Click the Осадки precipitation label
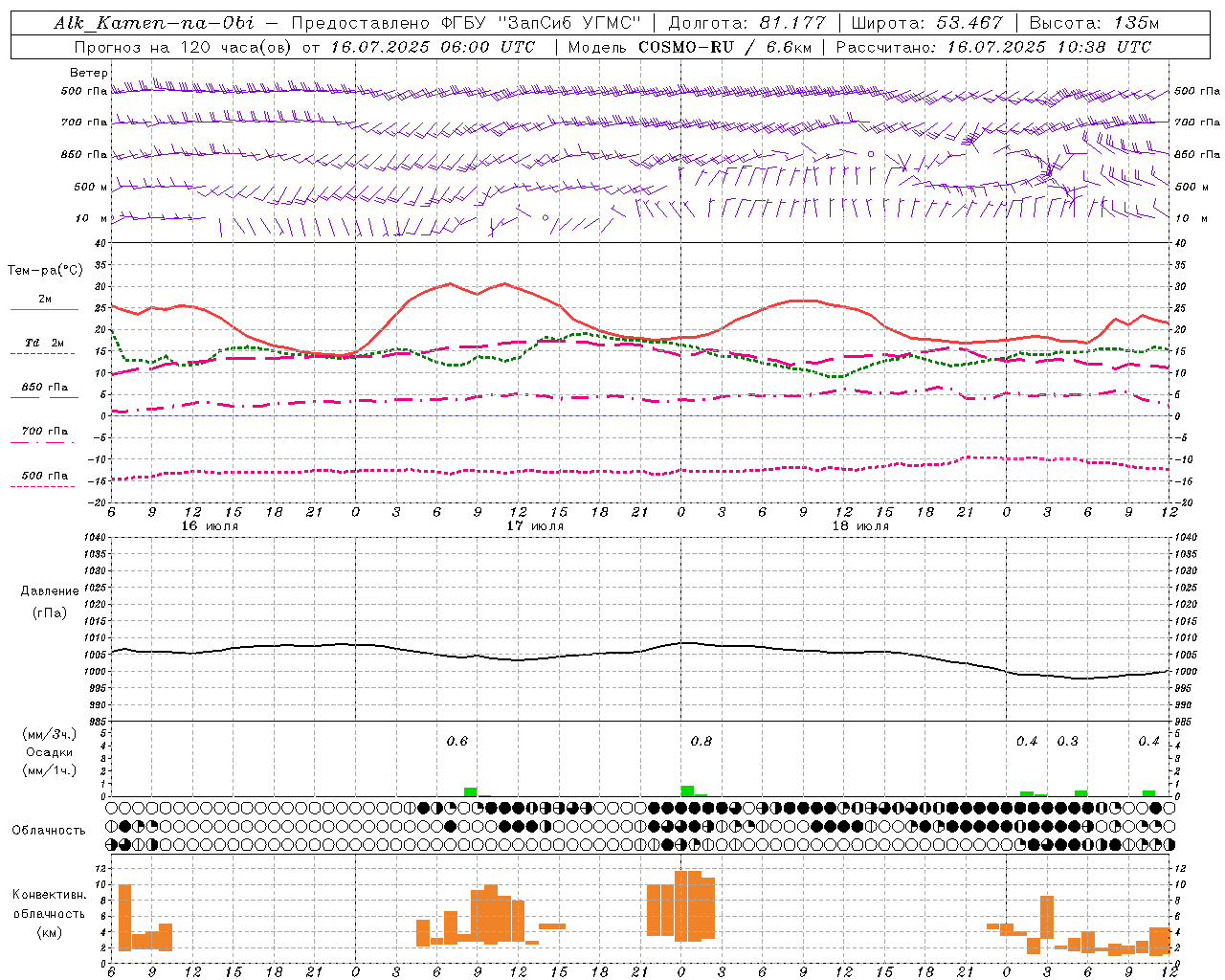Screen dimensions: 1225x980 (x=49, y=752)
